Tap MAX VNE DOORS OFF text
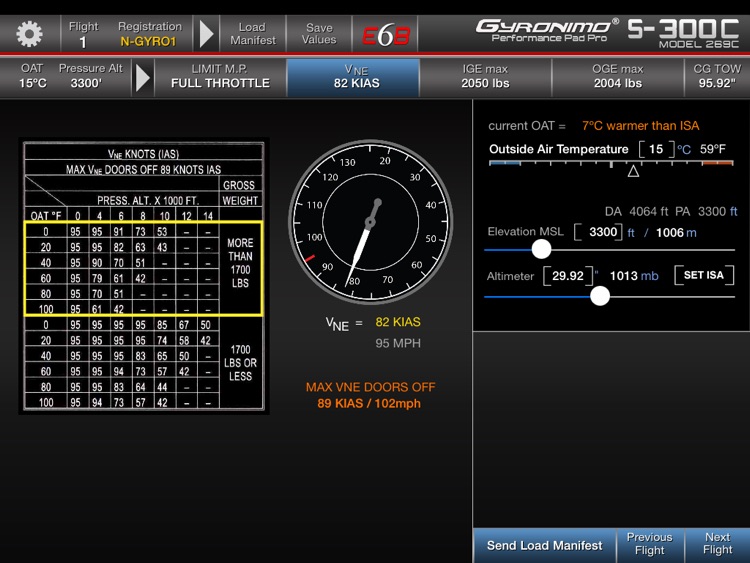This screenshot has height=563, width=750. point(371,387)
